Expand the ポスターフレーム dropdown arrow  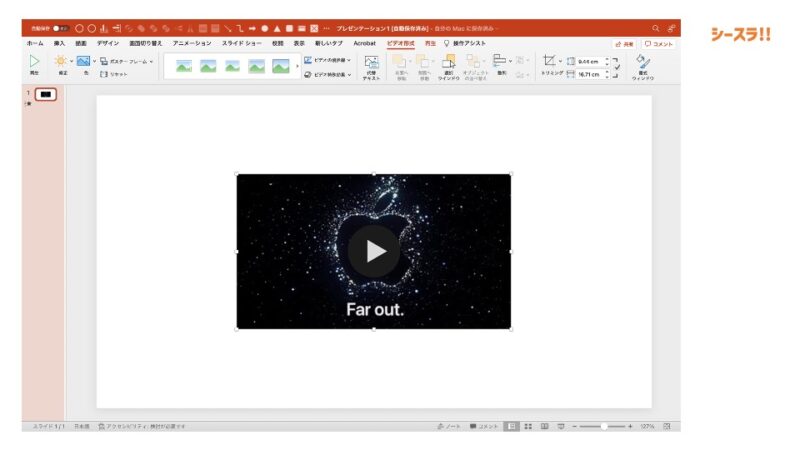pos(151,61)
